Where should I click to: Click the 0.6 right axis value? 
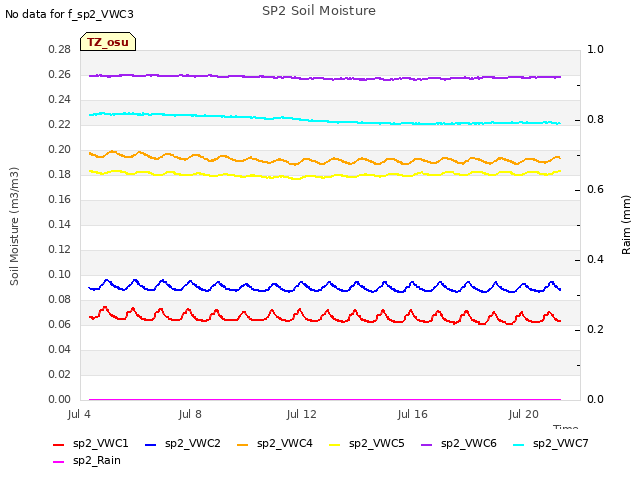(x=595, y=189)
